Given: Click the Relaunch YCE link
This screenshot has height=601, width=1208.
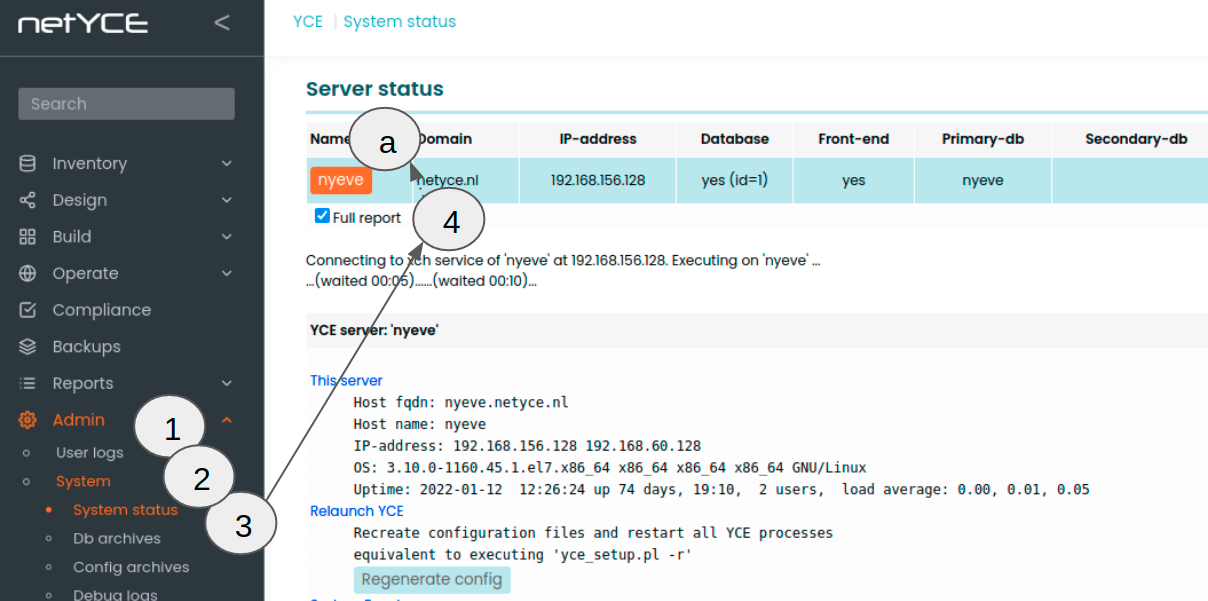Looking at the screenshot, I should [357, 511].
